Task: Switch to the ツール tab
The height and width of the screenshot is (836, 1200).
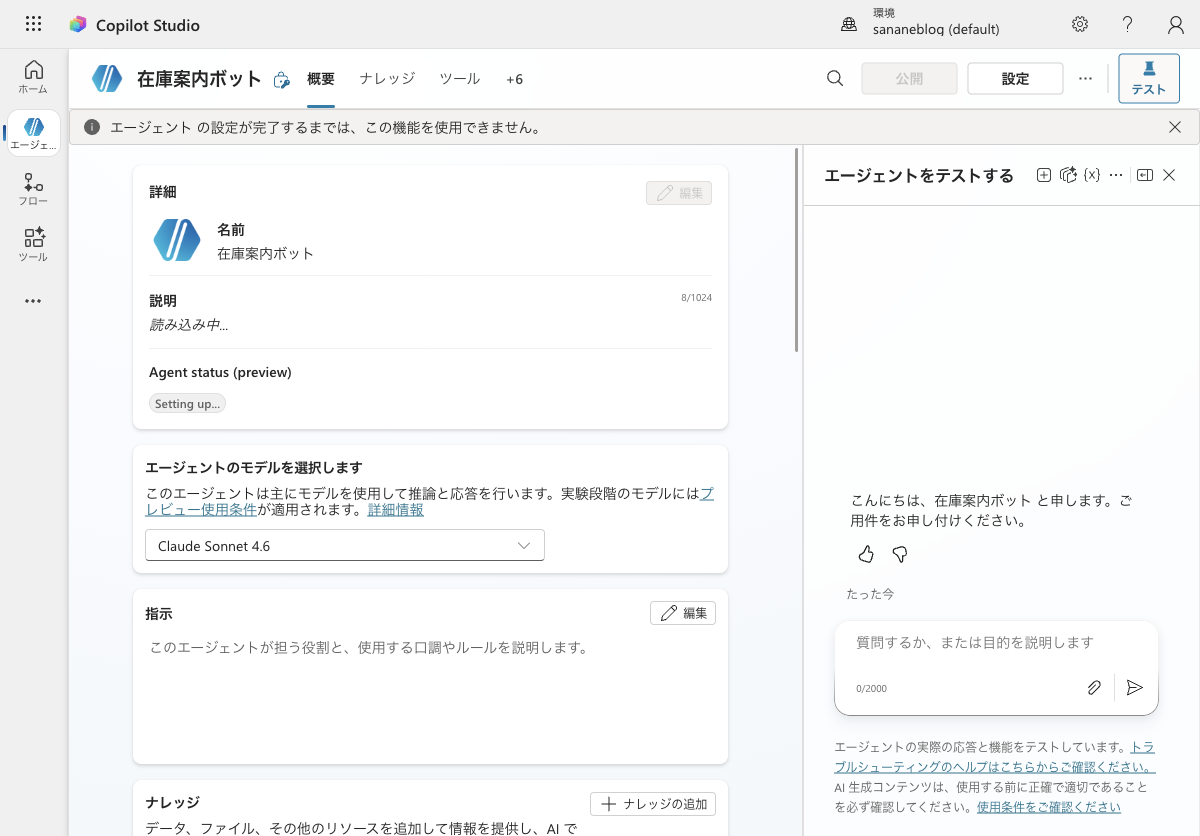Action: (x=460, y=79)
